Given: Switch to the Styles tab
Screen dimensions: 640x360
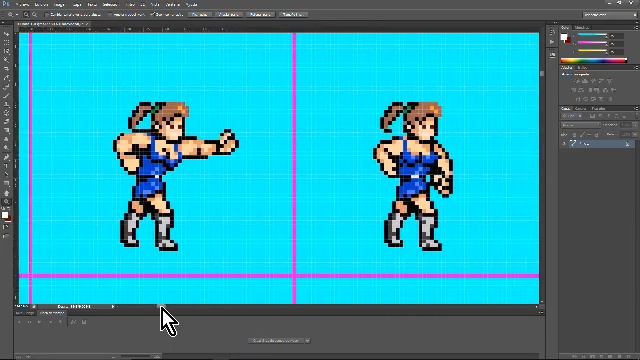Looking at the screenshot, I should (582, 67).
